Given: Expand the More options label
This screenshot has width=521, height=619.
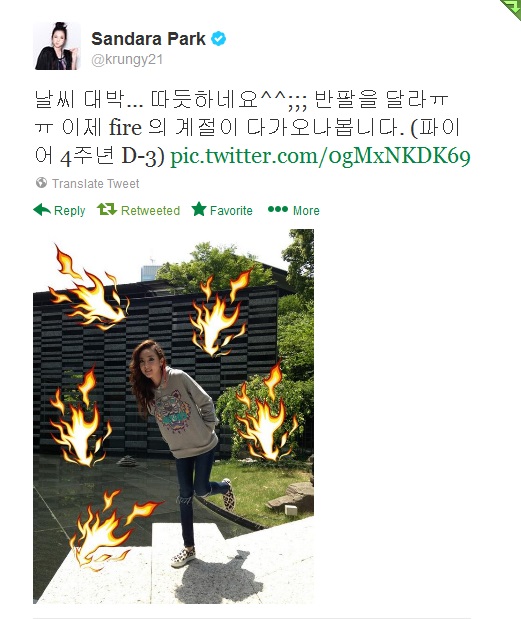Looking at the screenshot, I should (306, 210).
